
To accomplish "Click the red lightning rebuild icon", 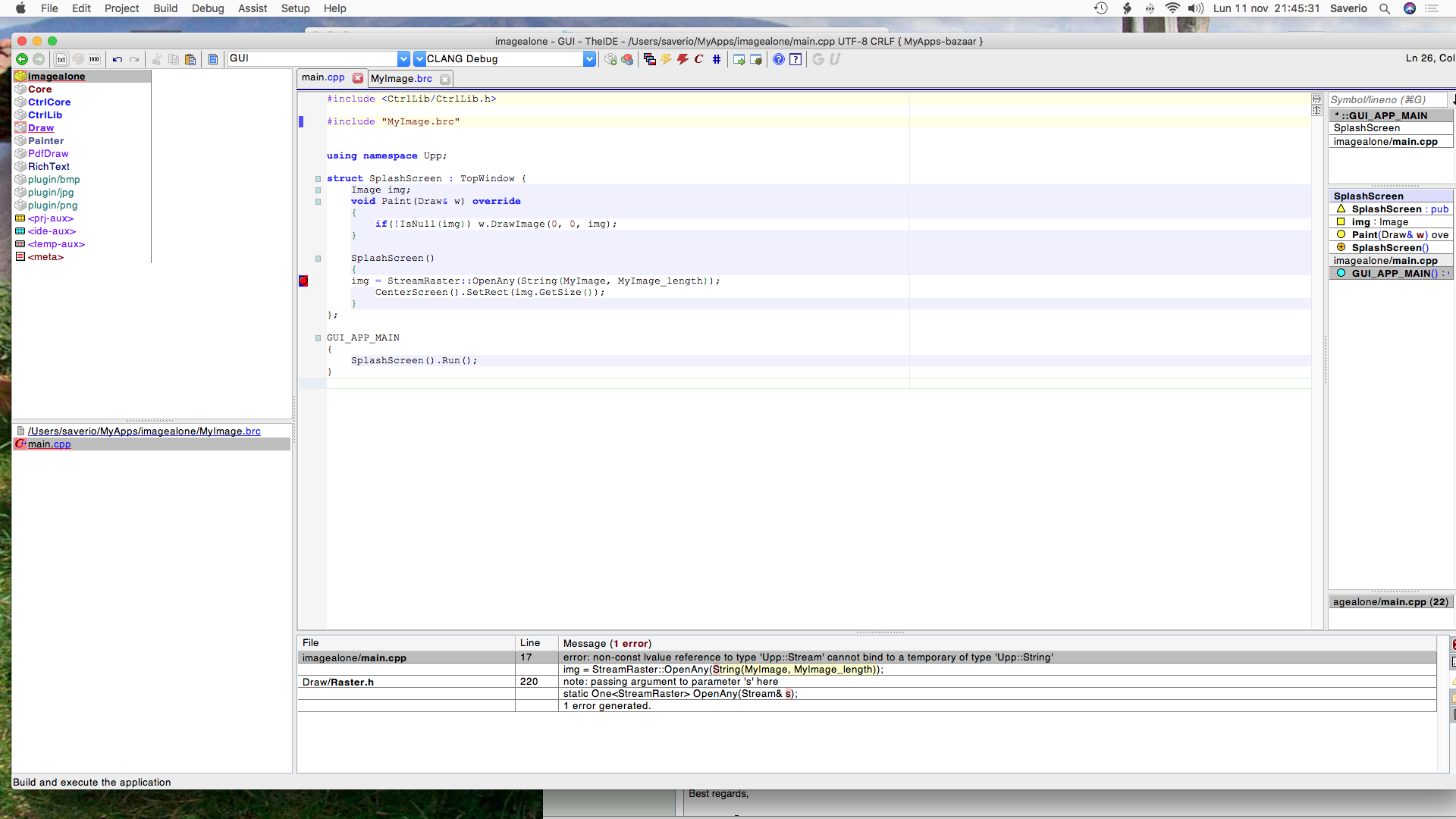I will pyautogui.click(x=682, y=59).
